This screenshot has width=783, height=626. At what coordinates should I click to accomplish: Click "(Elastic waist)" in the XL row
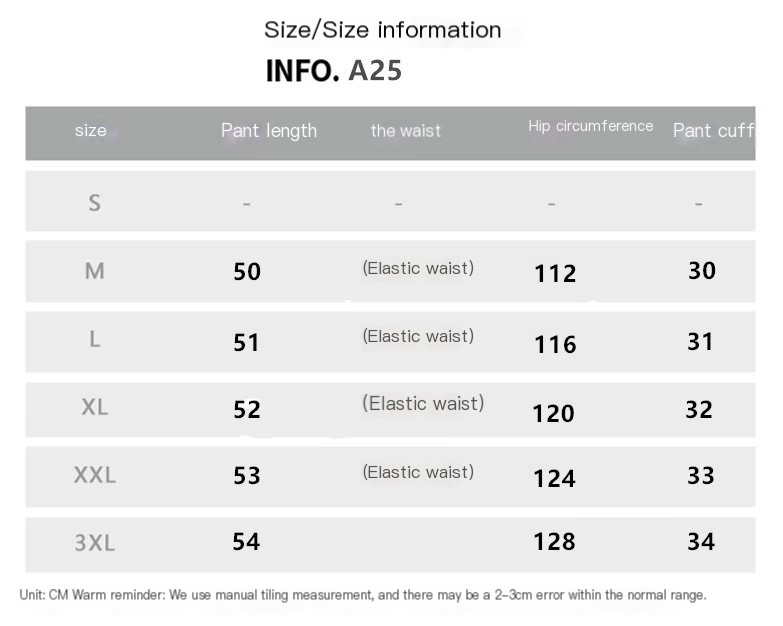(422, 403)
